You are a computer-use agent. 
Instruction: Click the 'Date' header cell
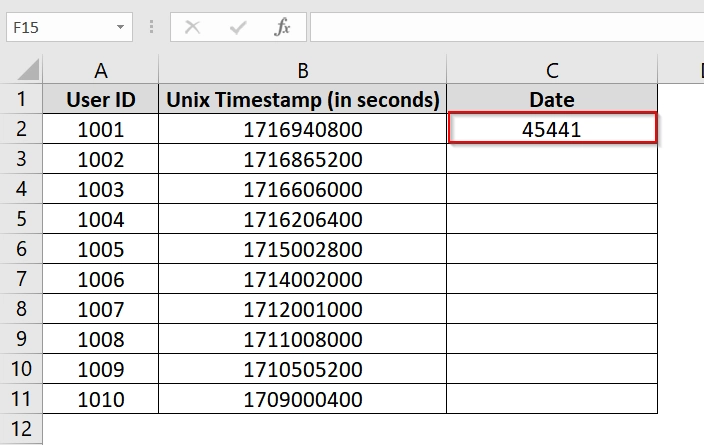552,99
